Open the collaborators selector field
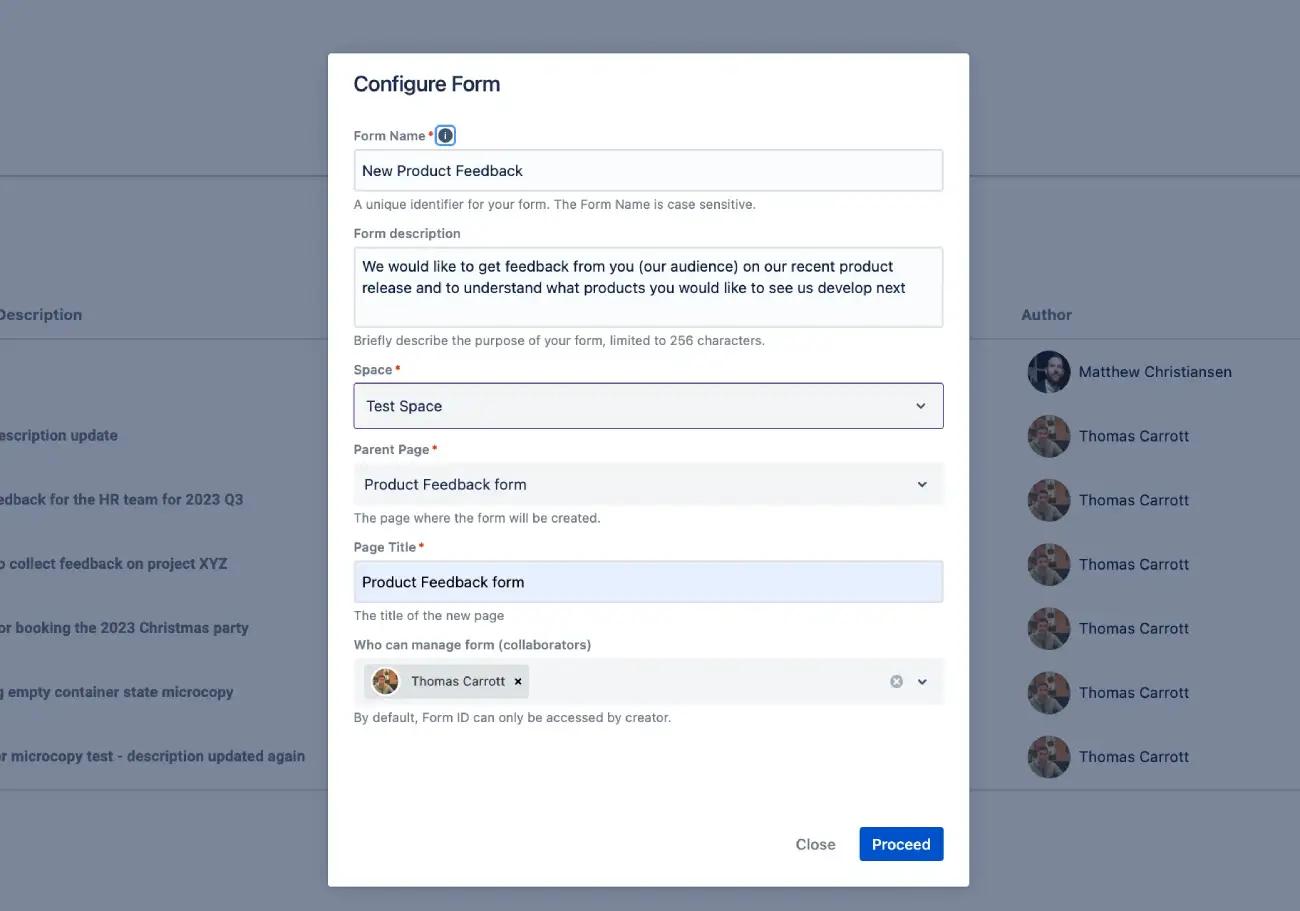The height and width of the screenshot is (911, 1300). pos(648,681)
